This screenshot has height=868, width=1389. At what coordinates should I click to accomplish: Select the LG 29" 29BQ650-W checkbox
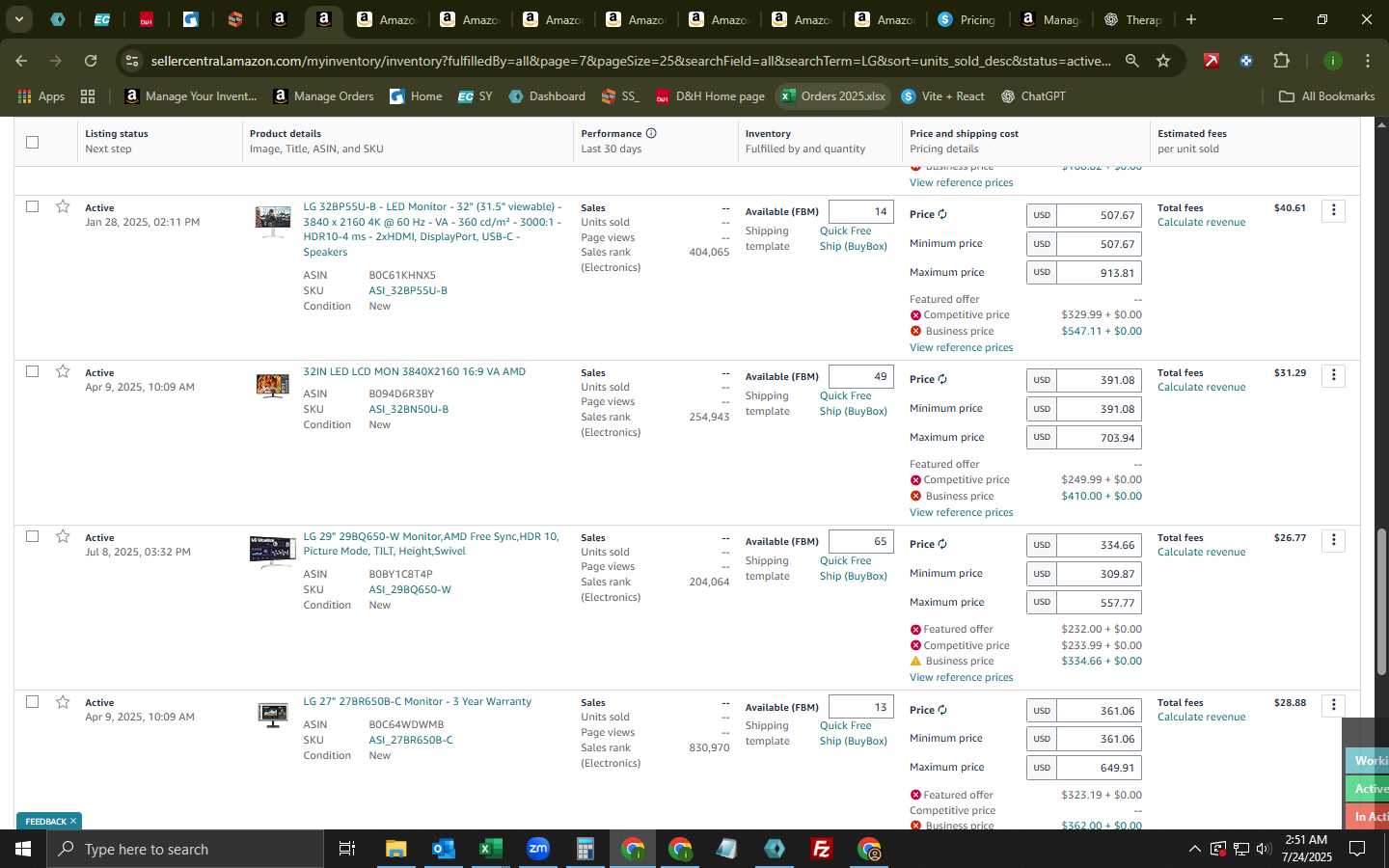pyautogui.click(x=32, y=536)
